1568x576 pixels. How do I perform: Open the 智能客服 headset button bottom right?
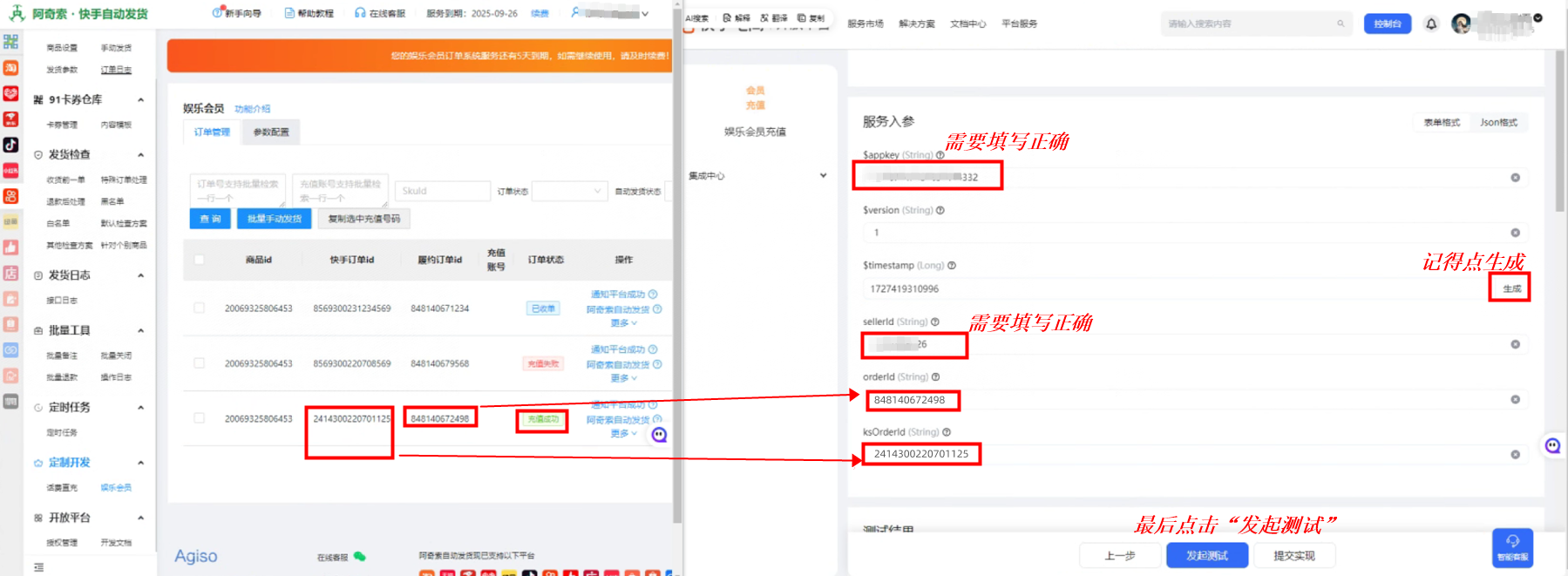click(1512, 548)
